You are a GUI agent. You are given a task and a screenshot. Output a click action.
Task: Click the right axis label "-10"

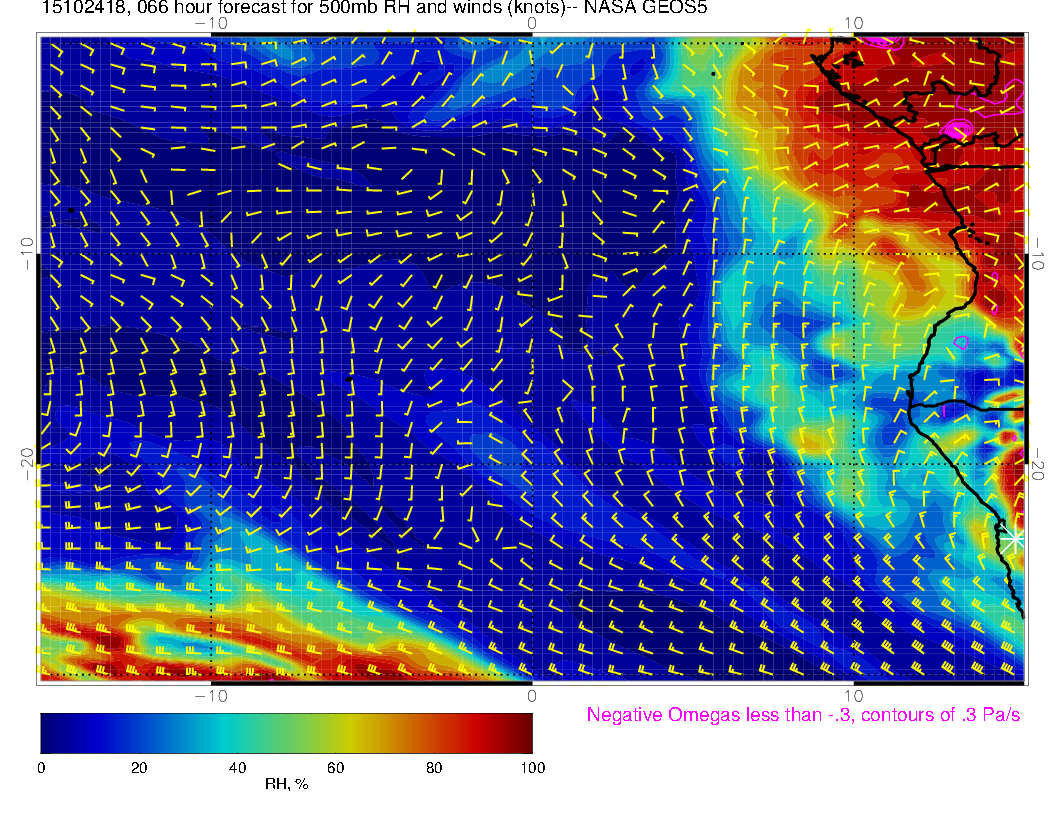(1038, 253)
